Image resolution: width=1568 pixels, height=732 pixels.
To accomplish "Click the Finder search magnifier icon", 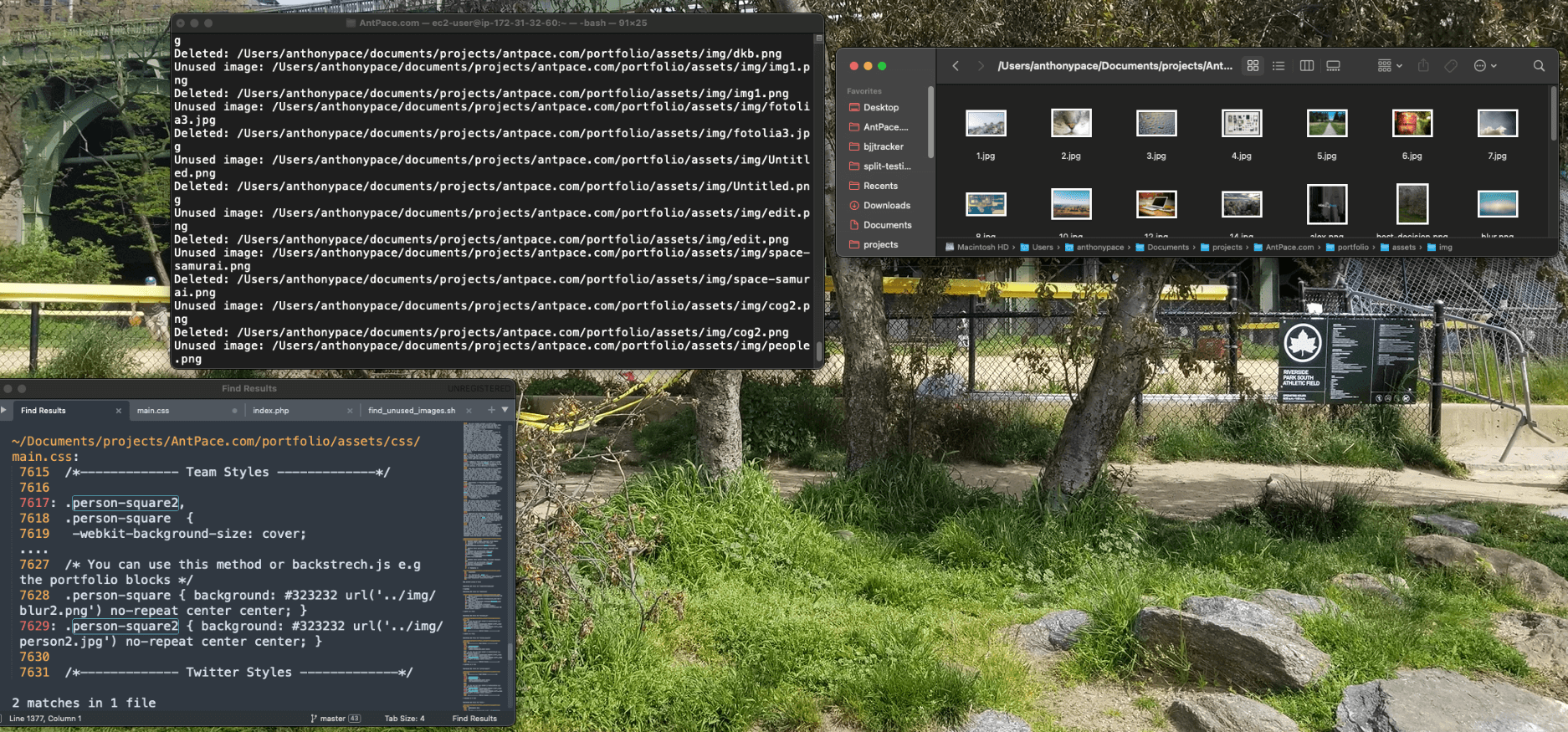I will [x=1539, y=66].
